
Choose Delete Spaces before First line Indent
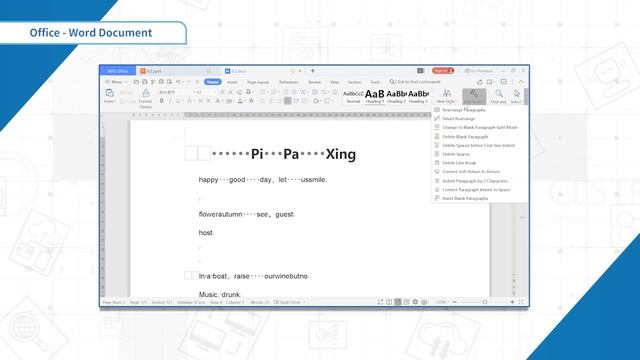478,145
